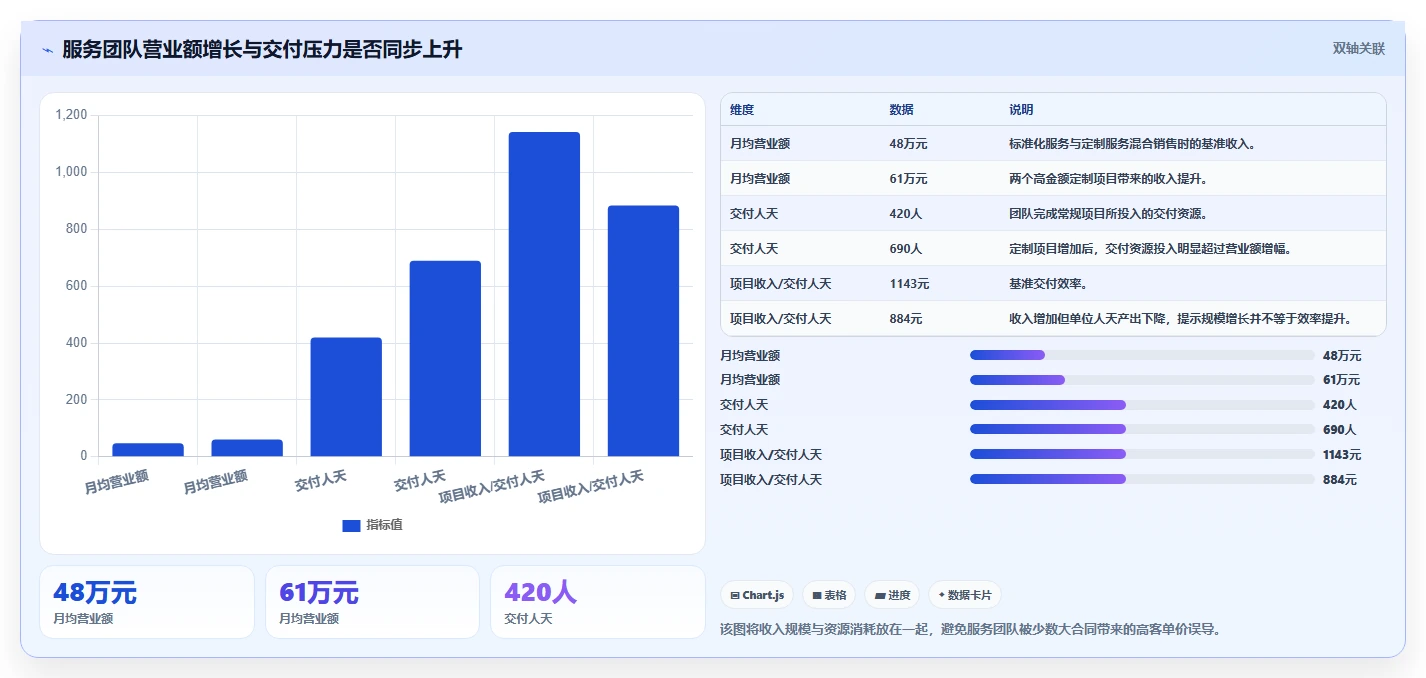Click the title 服务团队营业额增长与交付压力是否同步上升

[262, 49]
